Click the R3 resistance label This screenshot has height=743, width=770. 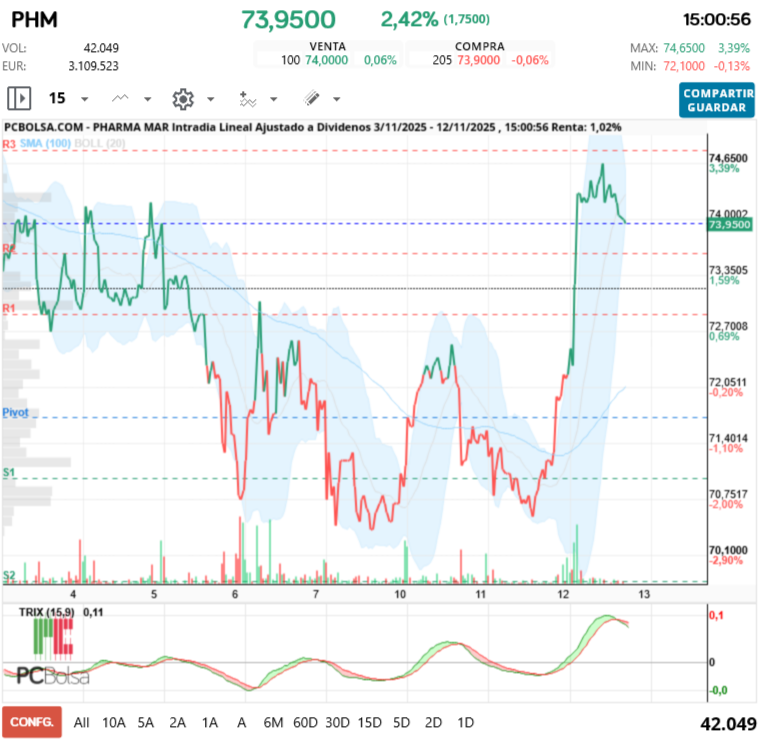(9, 144)
